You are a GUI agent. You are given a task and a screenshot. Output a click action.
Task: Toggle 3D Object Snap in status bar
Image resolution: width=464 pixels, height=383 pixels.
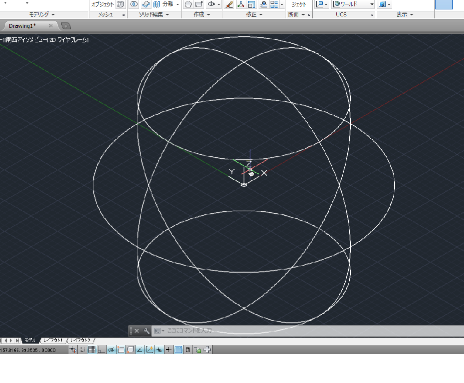tap(130, 350)
